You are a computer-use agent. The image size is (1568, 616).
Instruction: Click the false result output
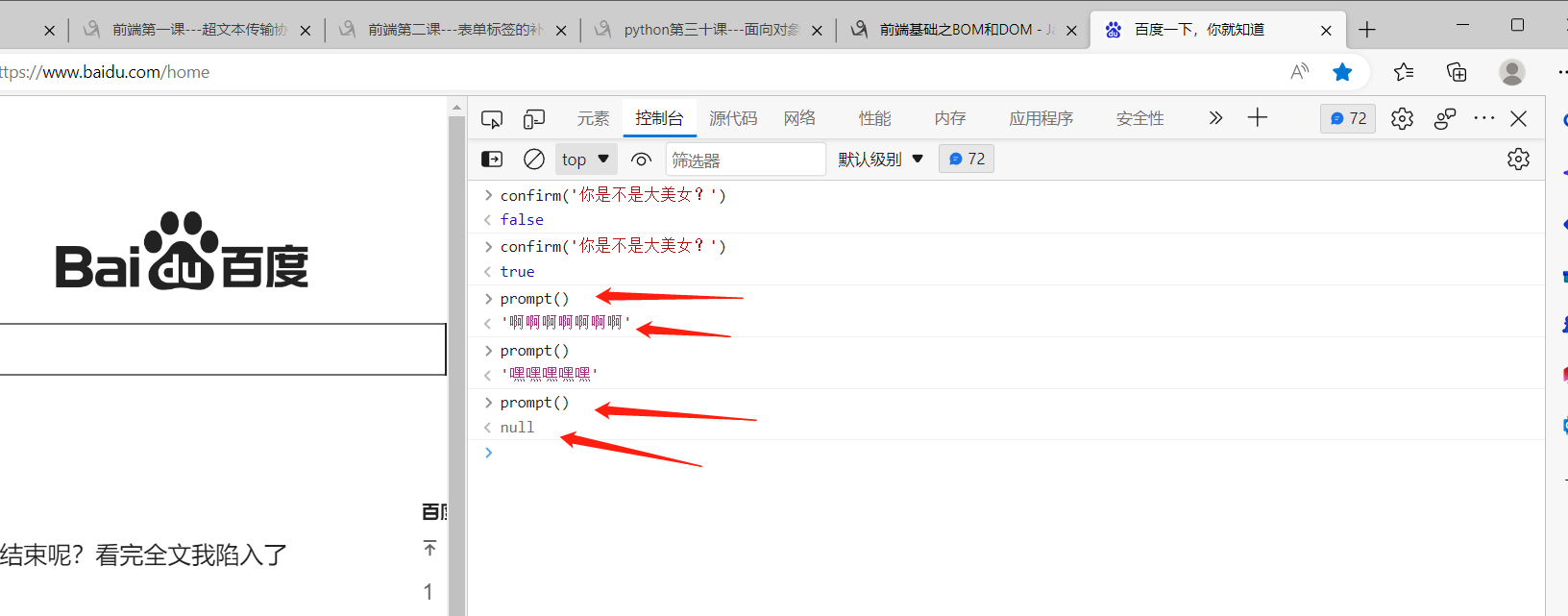tap(522, 220)
